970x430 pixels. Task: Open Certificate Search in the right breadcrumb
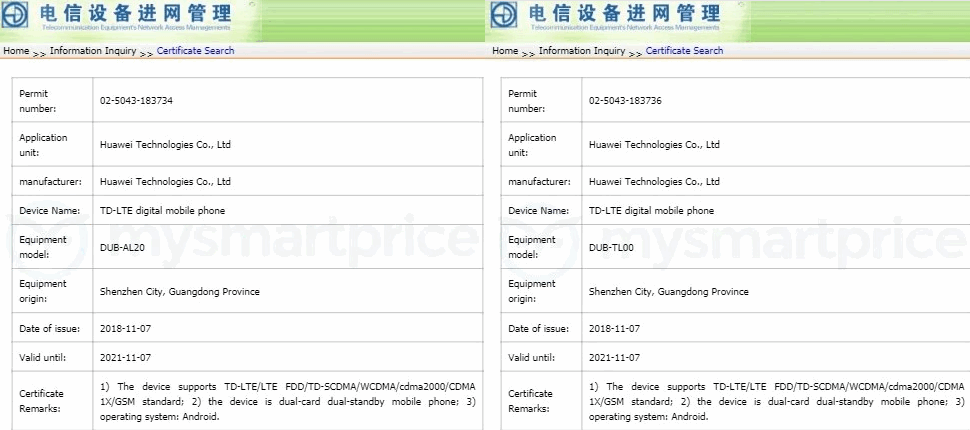[x=684, y=51]
